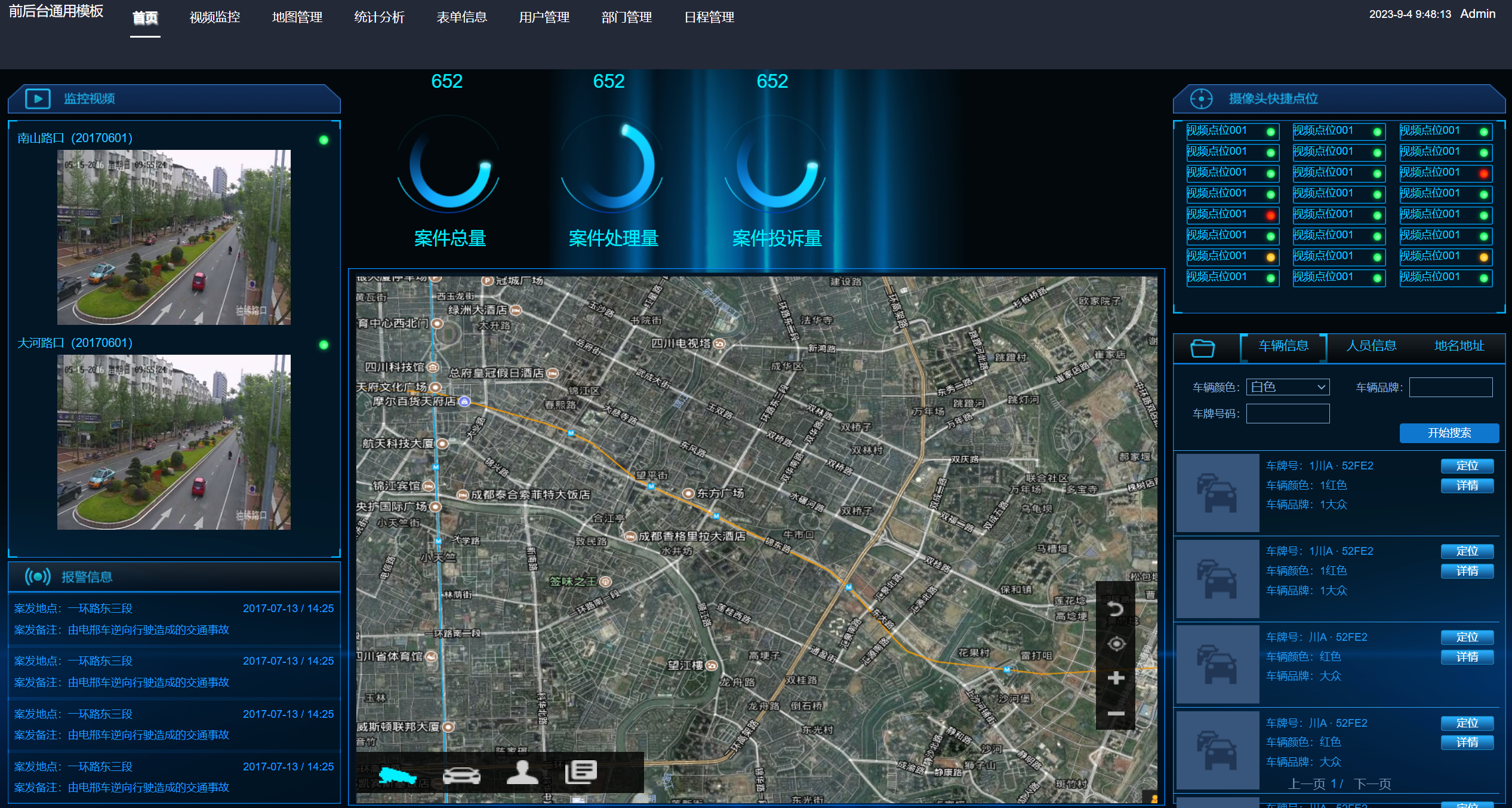Click the 前后台通用模板 title
This screenshot has height=808, width=1512.
click(x=56, y=11)
